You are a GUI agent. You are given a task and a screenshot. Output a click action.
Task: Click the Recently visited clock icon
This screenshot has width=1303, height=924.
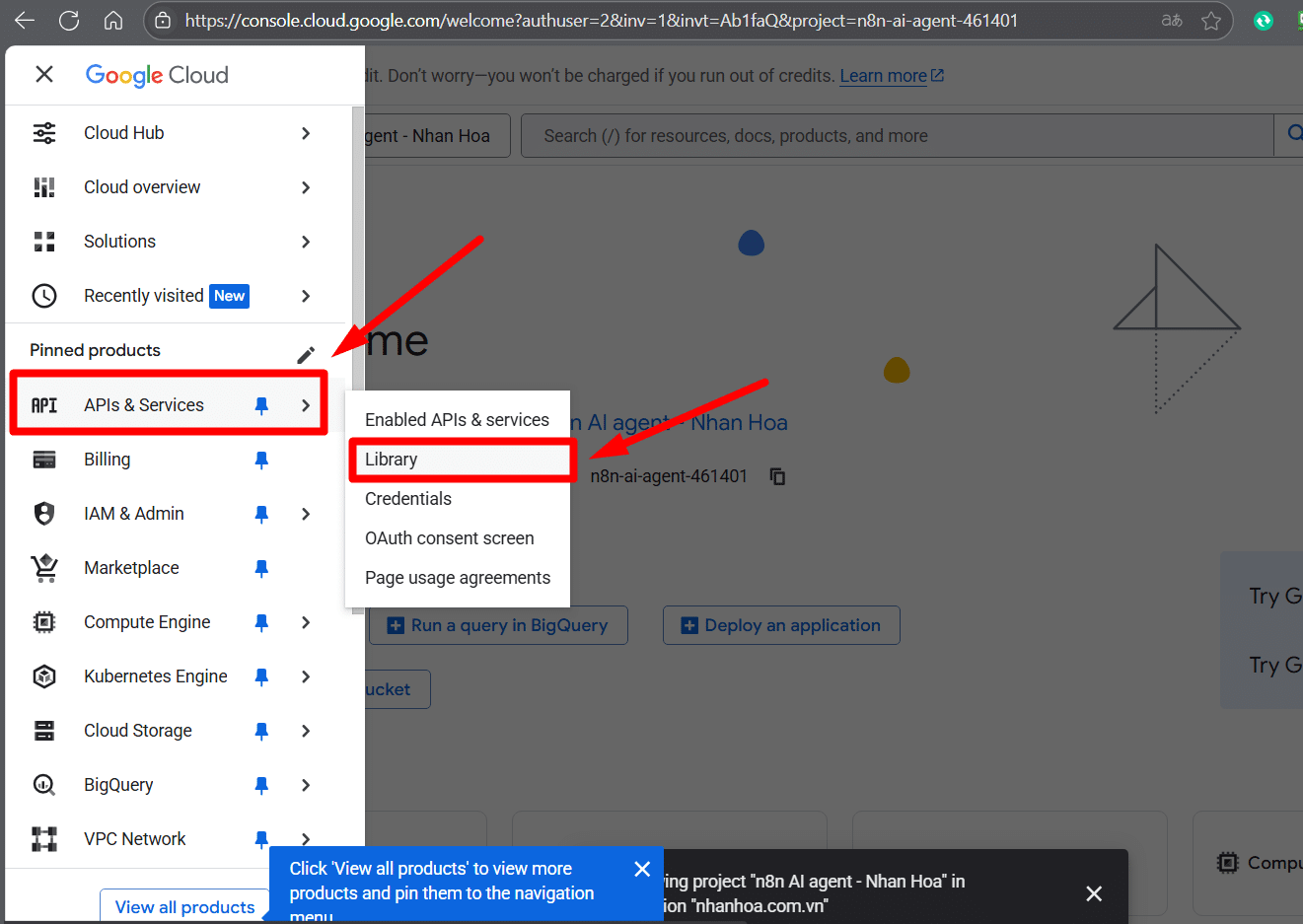click(44, 296)
